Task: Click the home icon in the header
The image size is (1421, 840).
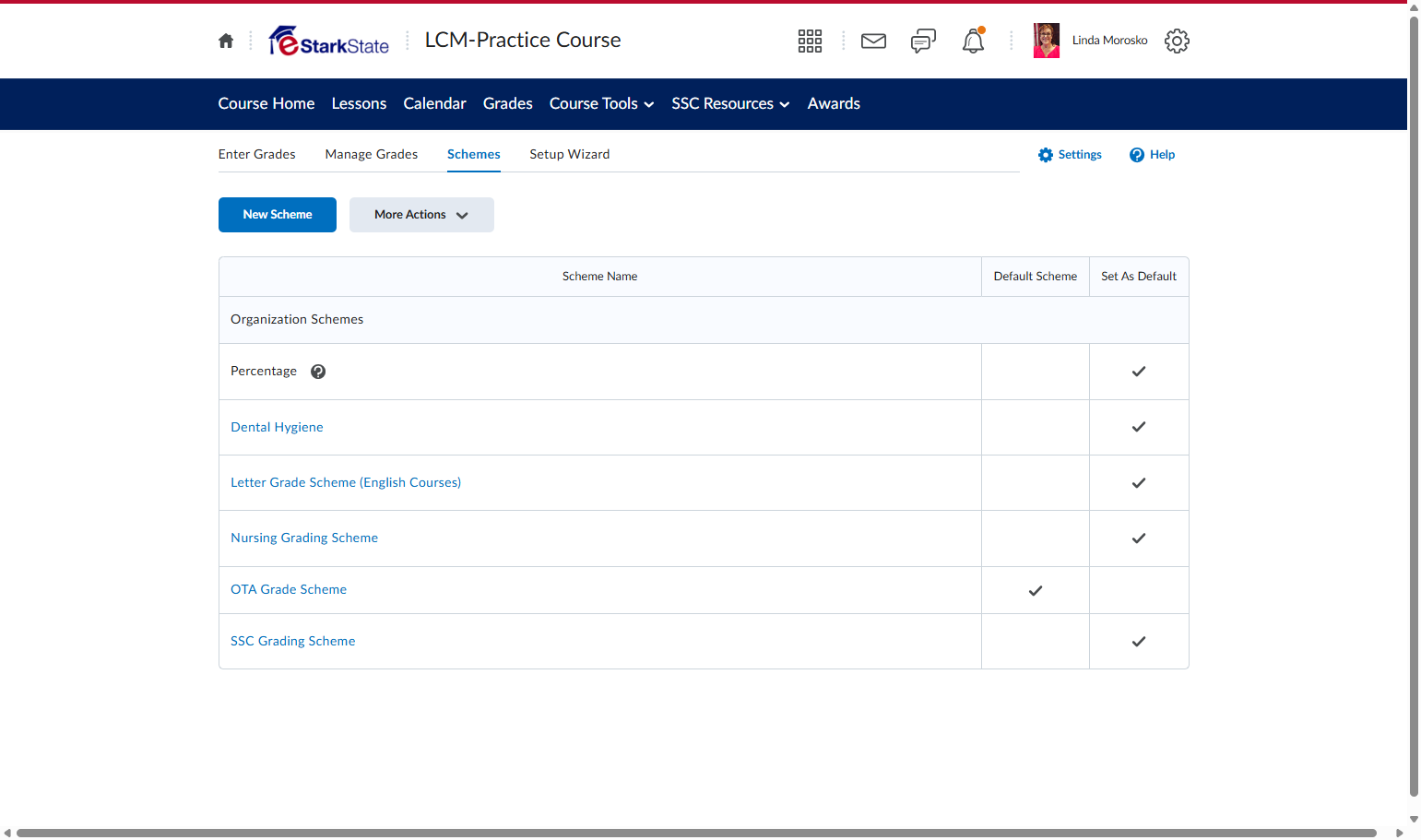Action: tap(226, 41)
